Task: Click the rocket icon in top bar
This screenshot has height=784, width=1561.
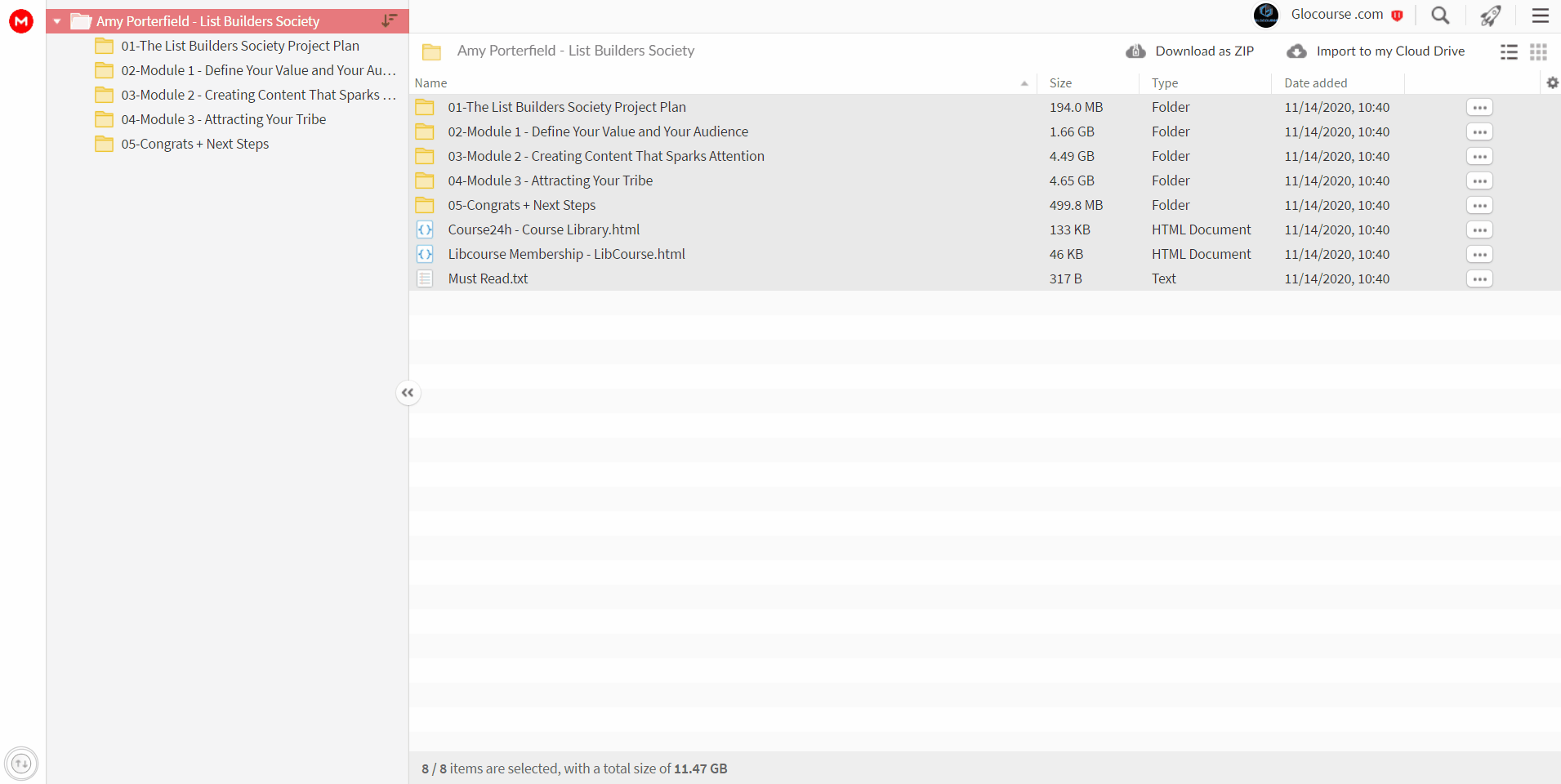Action: tap(1491, 16)
